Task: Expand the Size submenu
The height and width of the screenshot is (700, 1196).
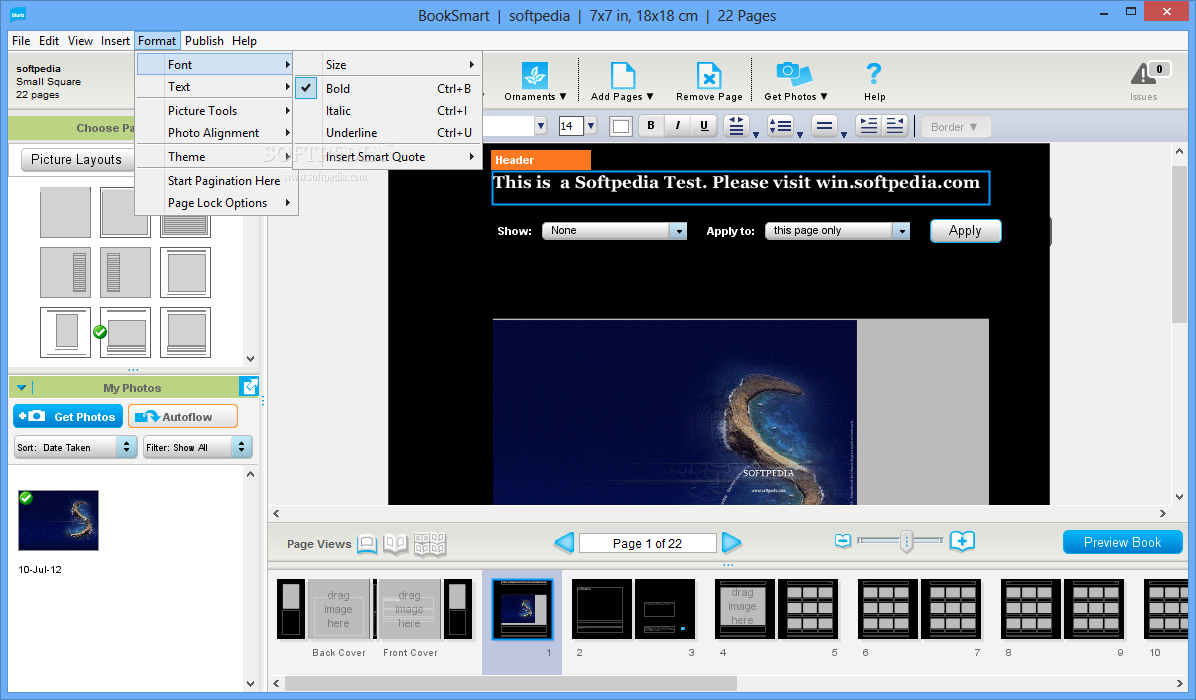Action: (x=387, y=65)
